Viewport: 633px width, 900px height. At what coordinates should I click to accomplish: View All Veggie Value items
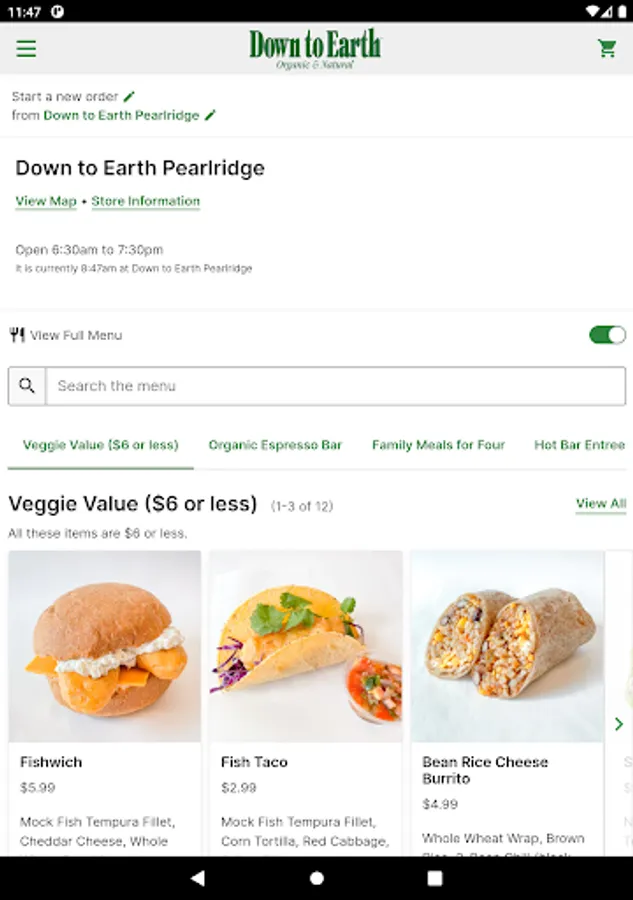click(601, 503)
